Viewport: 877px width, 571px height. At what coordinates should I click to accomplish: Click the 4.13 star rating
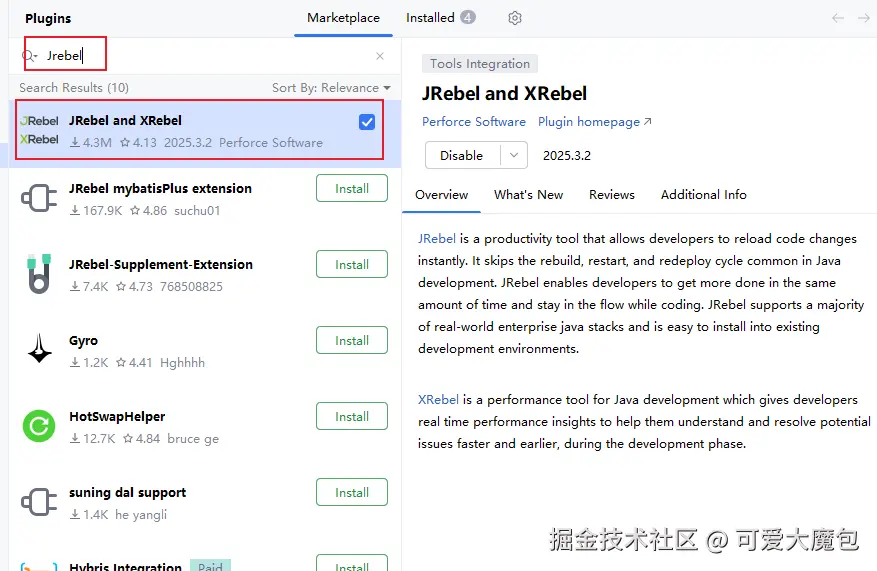coord(139,143)
